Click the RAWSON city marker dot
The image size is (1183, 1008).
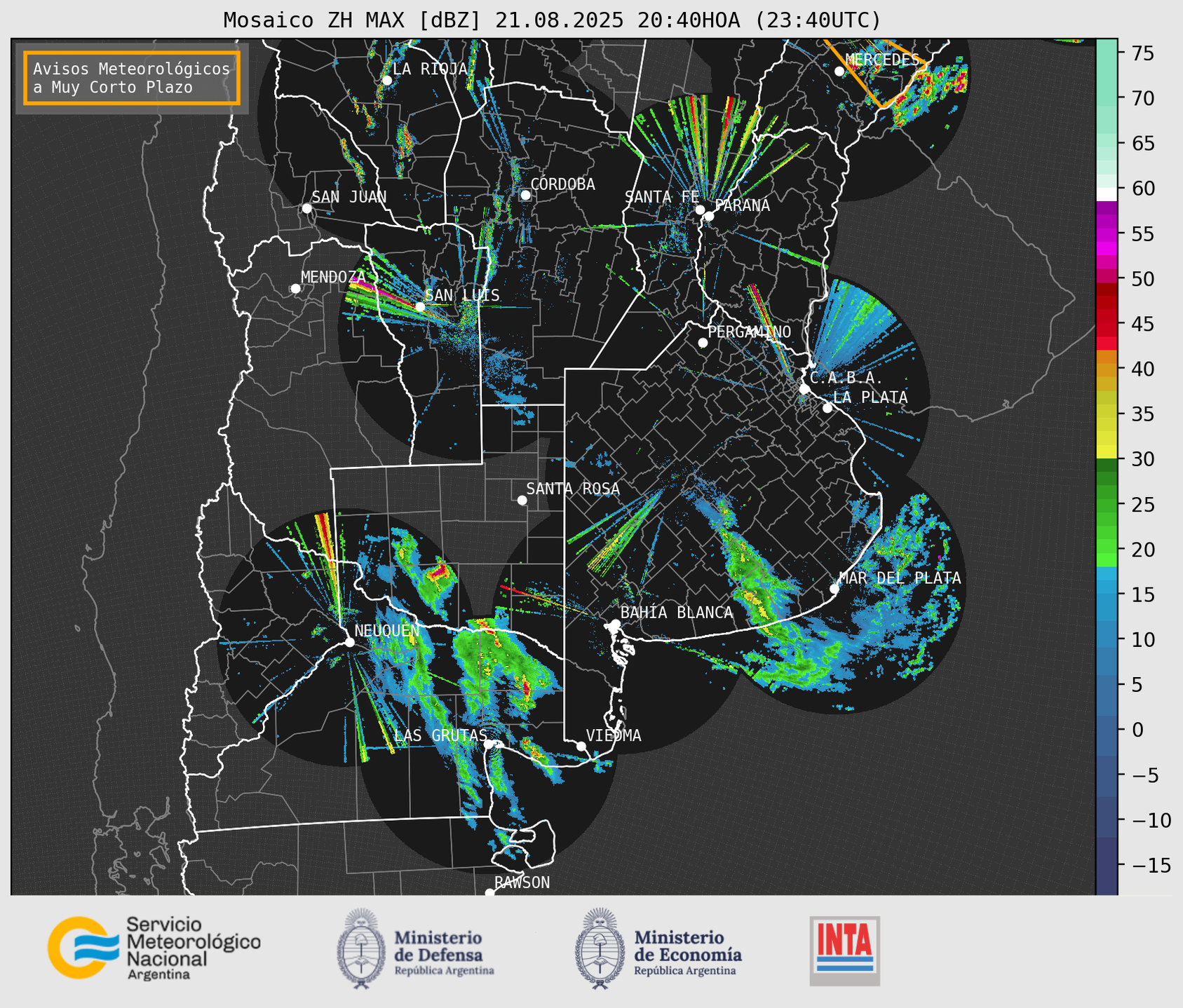[x=489, y=893]
